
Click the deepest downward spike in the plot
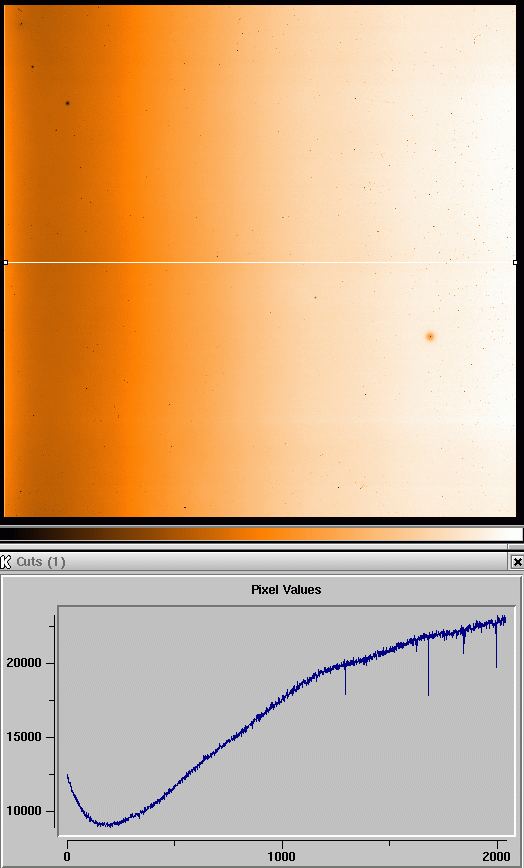click(x=428, y=694)
